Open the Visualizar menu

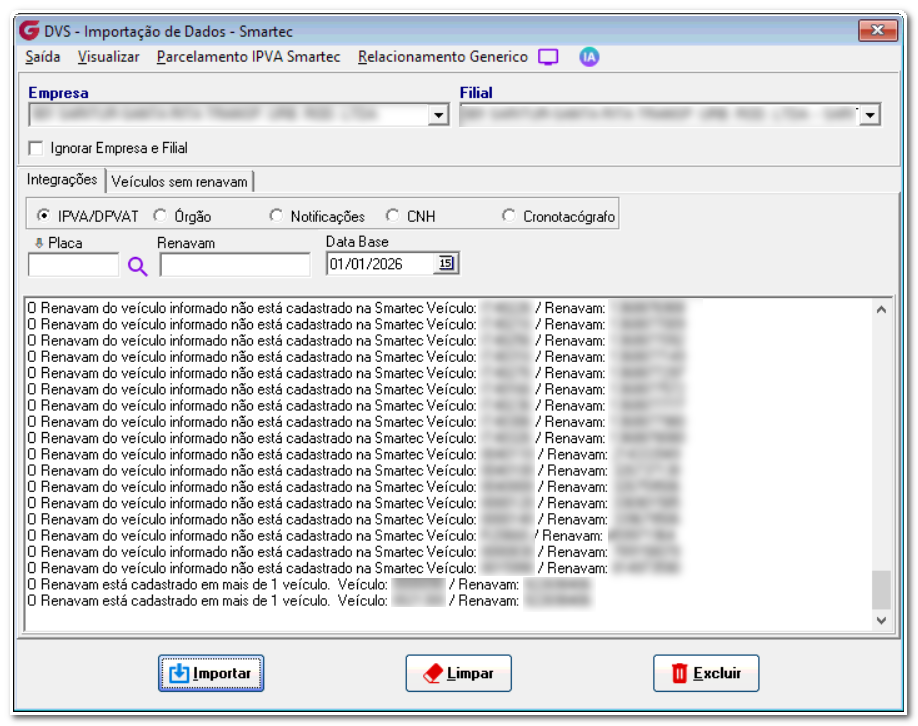tap(108, 57)
